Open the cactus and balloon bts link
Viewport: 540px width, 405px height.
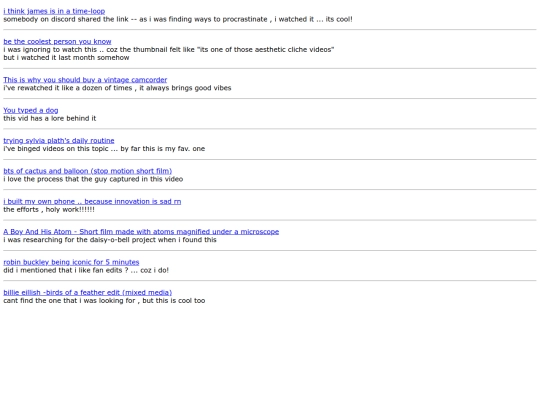87,171
